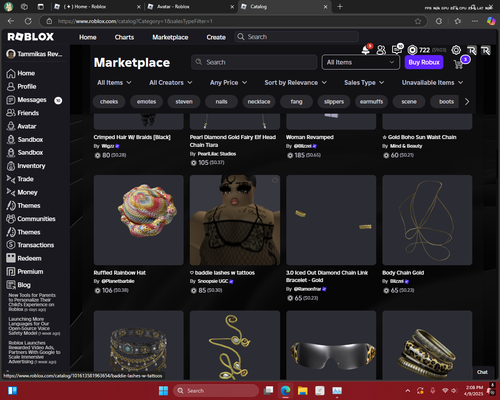Open Transactions in the left sidebar
500x400 pixels.
point(36,245)
